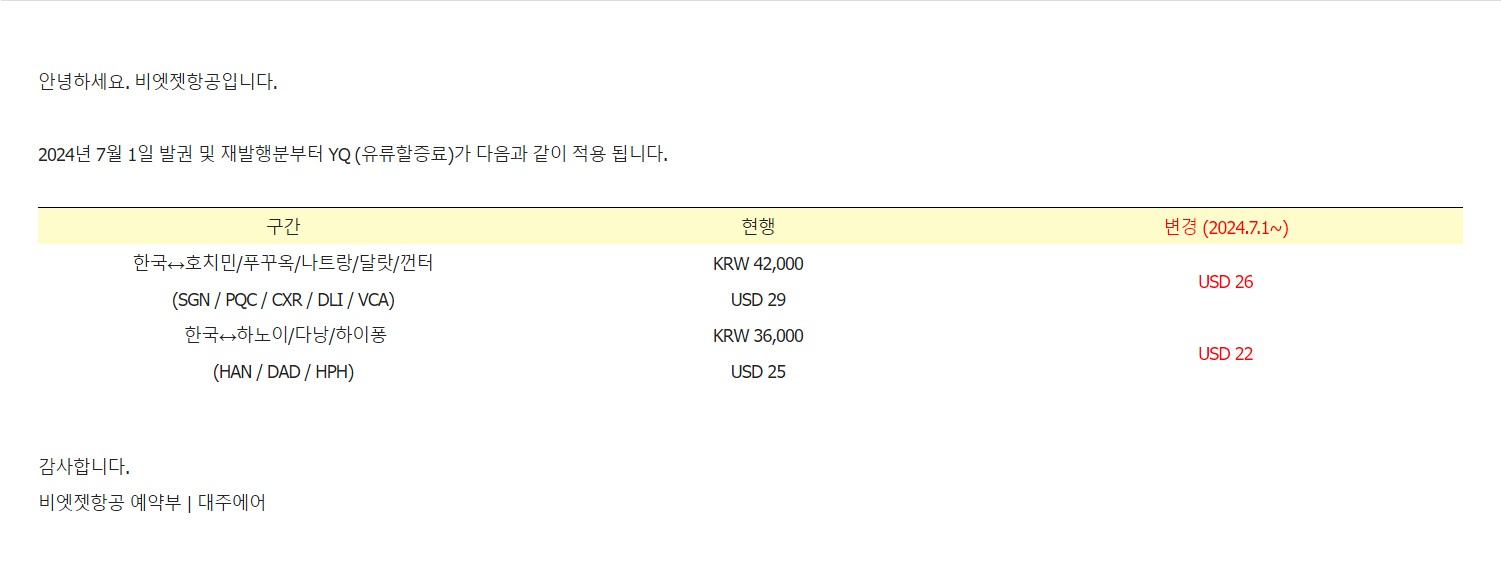Select the 구간 column header
Image resolution: width=1501 pixels, height=583 pixels.
283,226
